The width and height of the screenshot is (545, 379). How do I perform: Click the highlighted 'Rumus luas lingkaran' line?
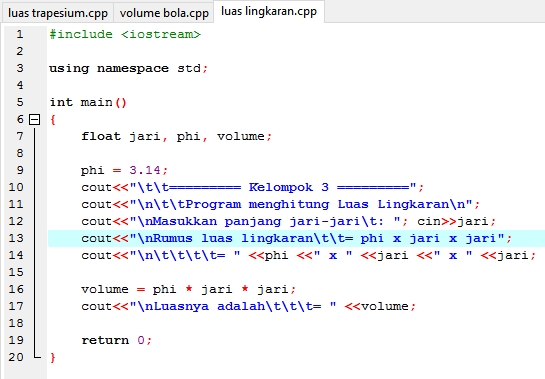coord(296,239)
